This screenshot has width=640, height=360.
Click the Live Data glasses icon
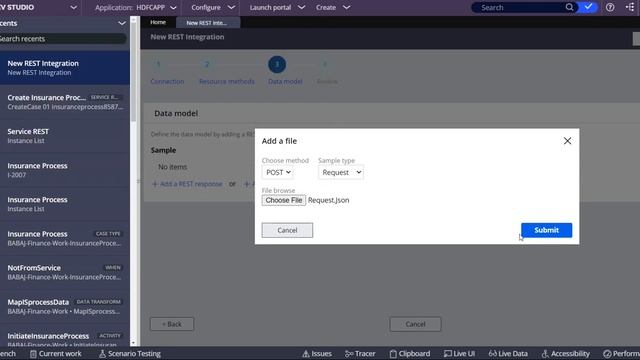click(492, 354)
